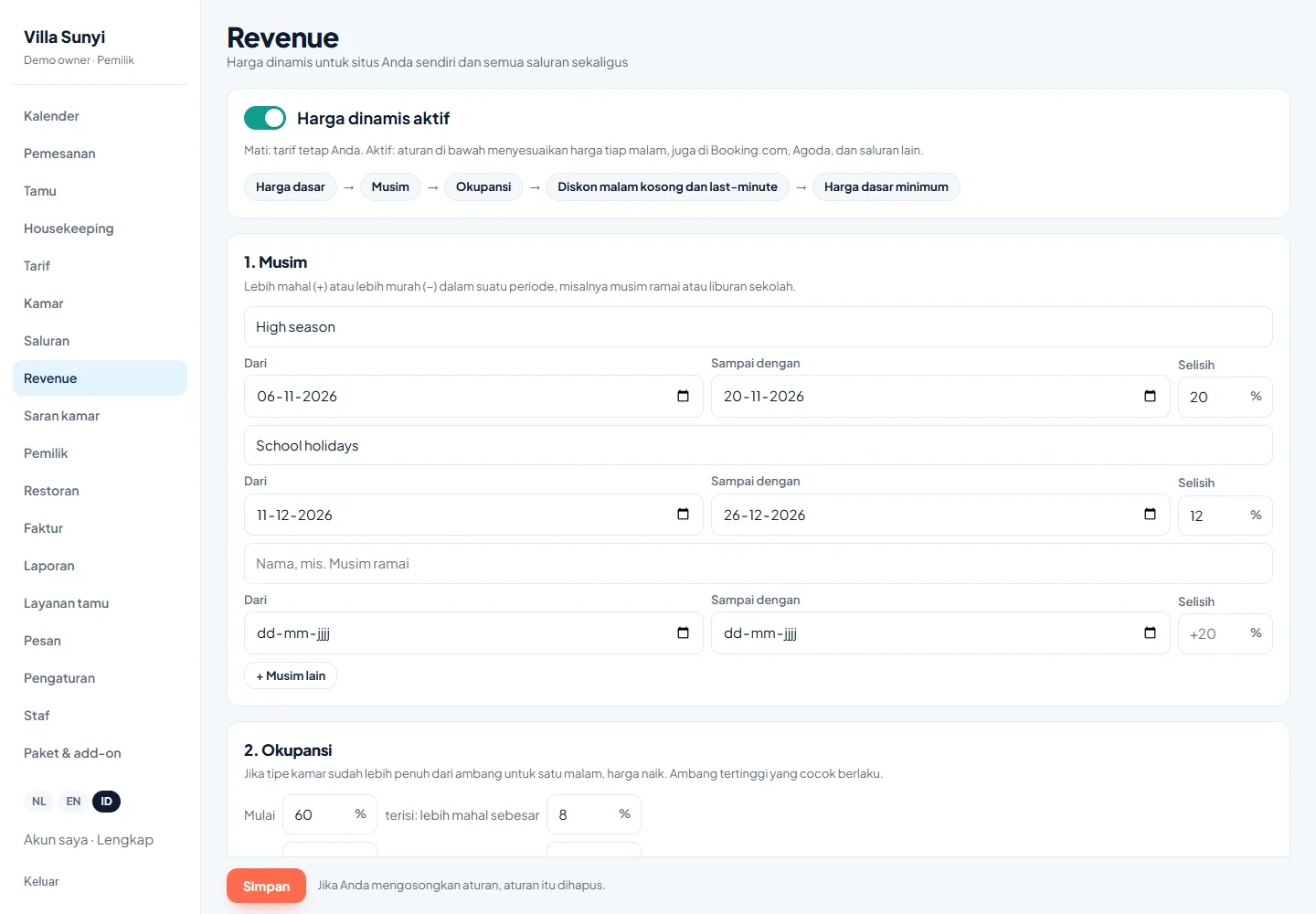This screenshot has height=914, width=1316.
Task: Open calendar icon of empty Sampai dengan field
Action: (1150, 633)
